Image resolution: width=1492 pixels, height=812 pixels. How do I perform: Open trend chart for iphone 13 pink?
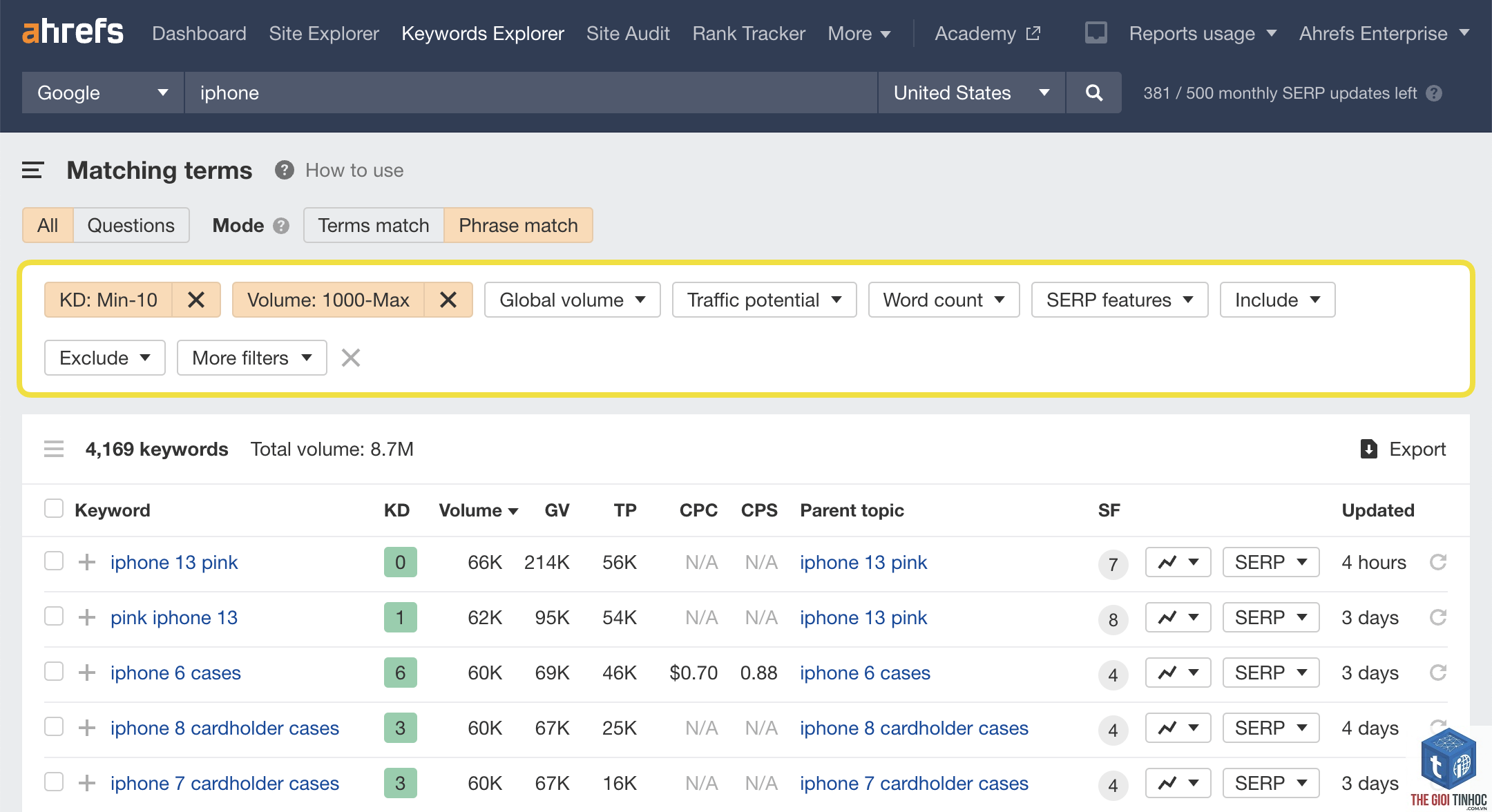click(x=1178, y=562)
